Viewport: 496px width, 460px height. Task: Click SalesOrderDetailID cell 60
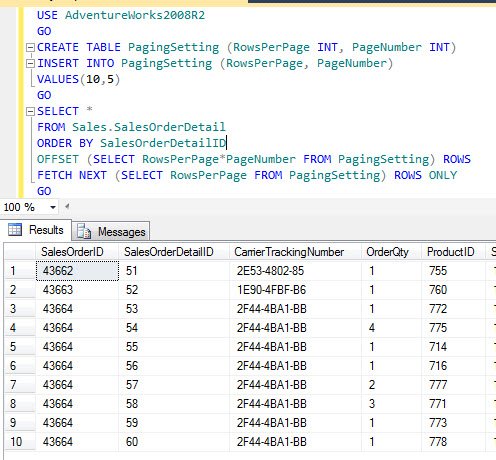(x=174, y=442)
